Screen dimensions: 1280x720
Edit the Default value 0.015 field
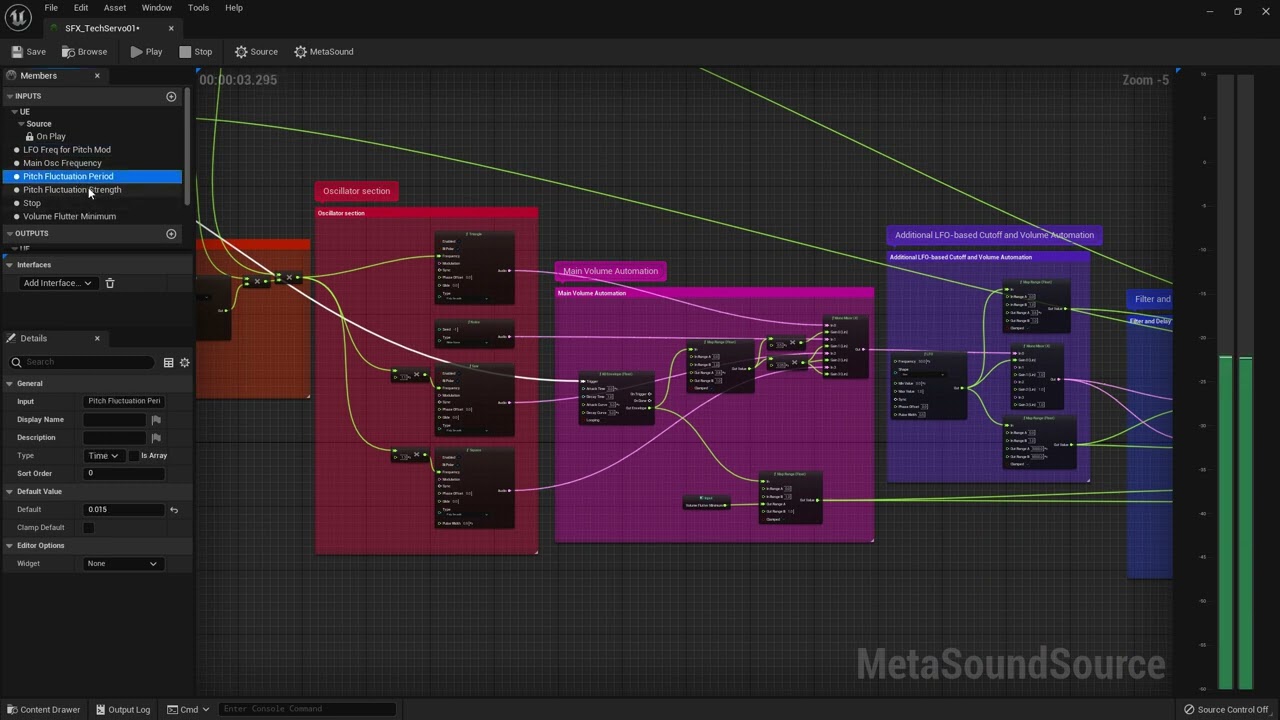click(124, 510)
